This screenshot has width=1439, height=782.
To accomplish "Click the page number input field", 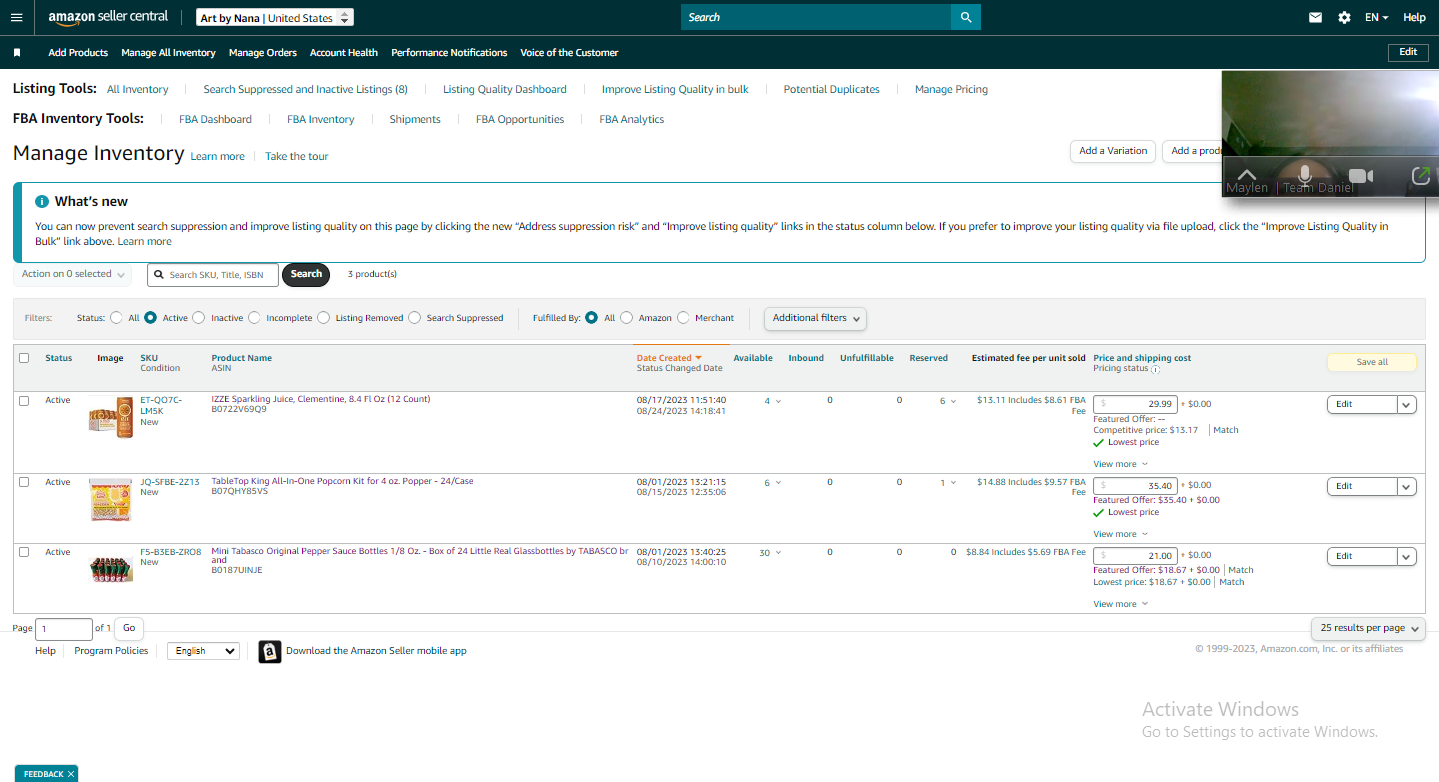I will click(63, 629).
